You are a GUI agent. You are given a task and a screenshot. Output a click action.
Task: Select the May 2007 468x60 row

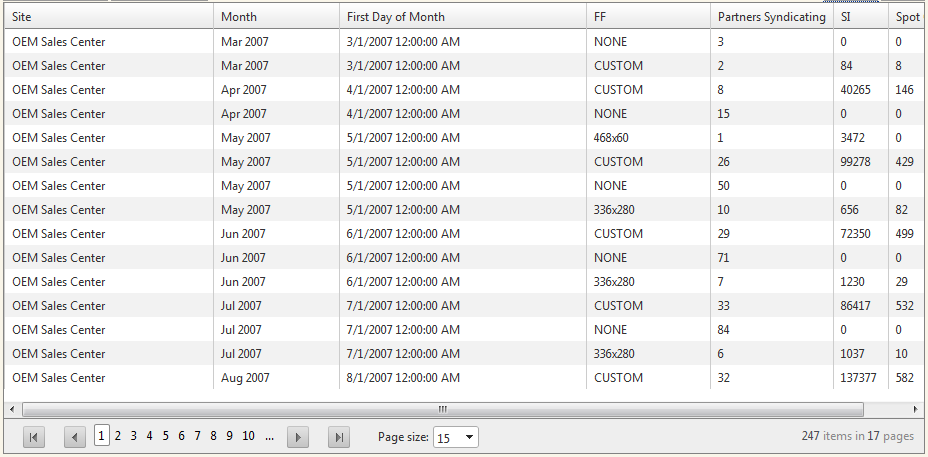(400, 138)
